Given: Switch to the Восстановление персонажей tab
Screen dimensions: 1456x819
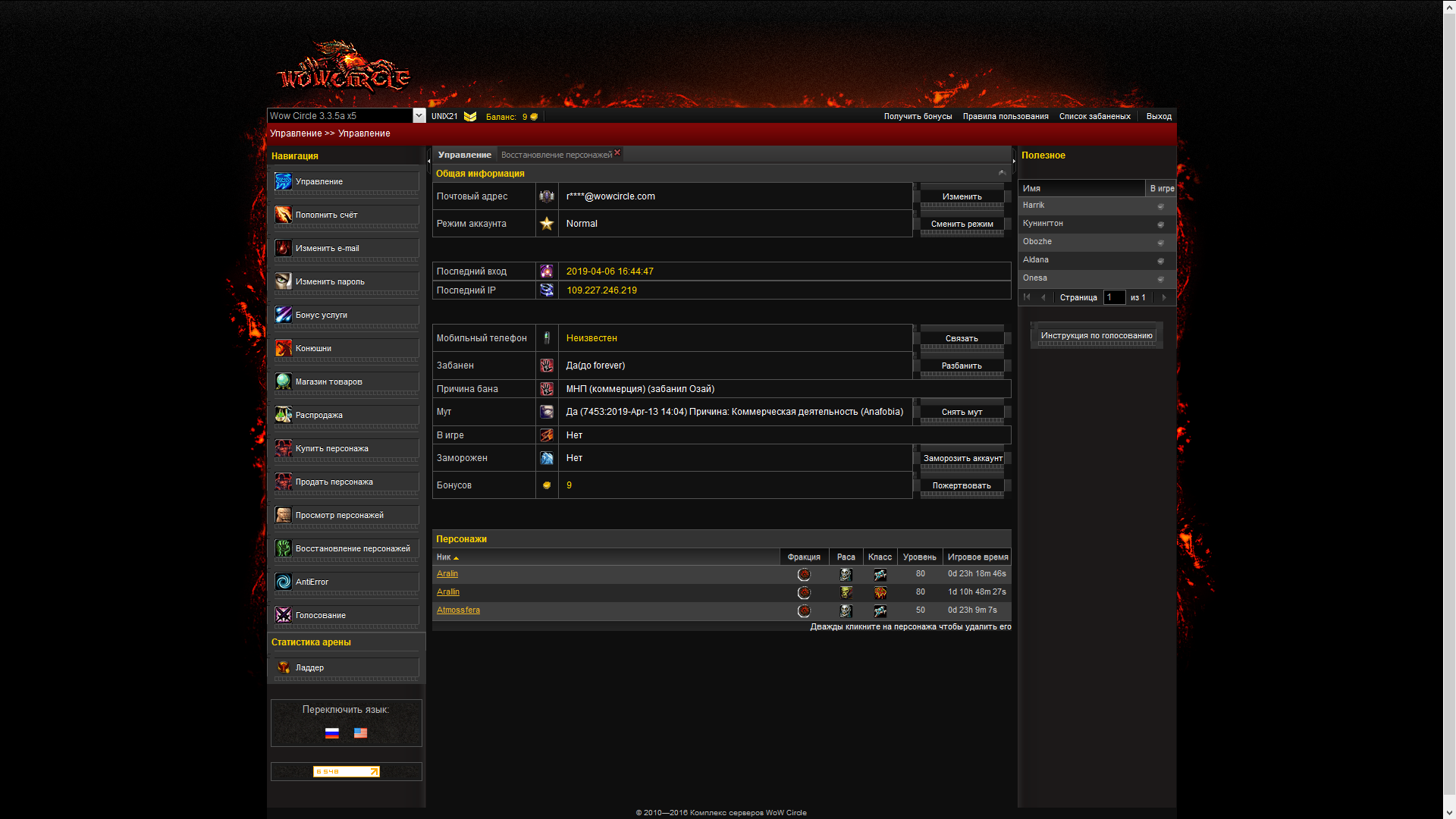Looking at the screenshot, I should (x=556, y=155).
